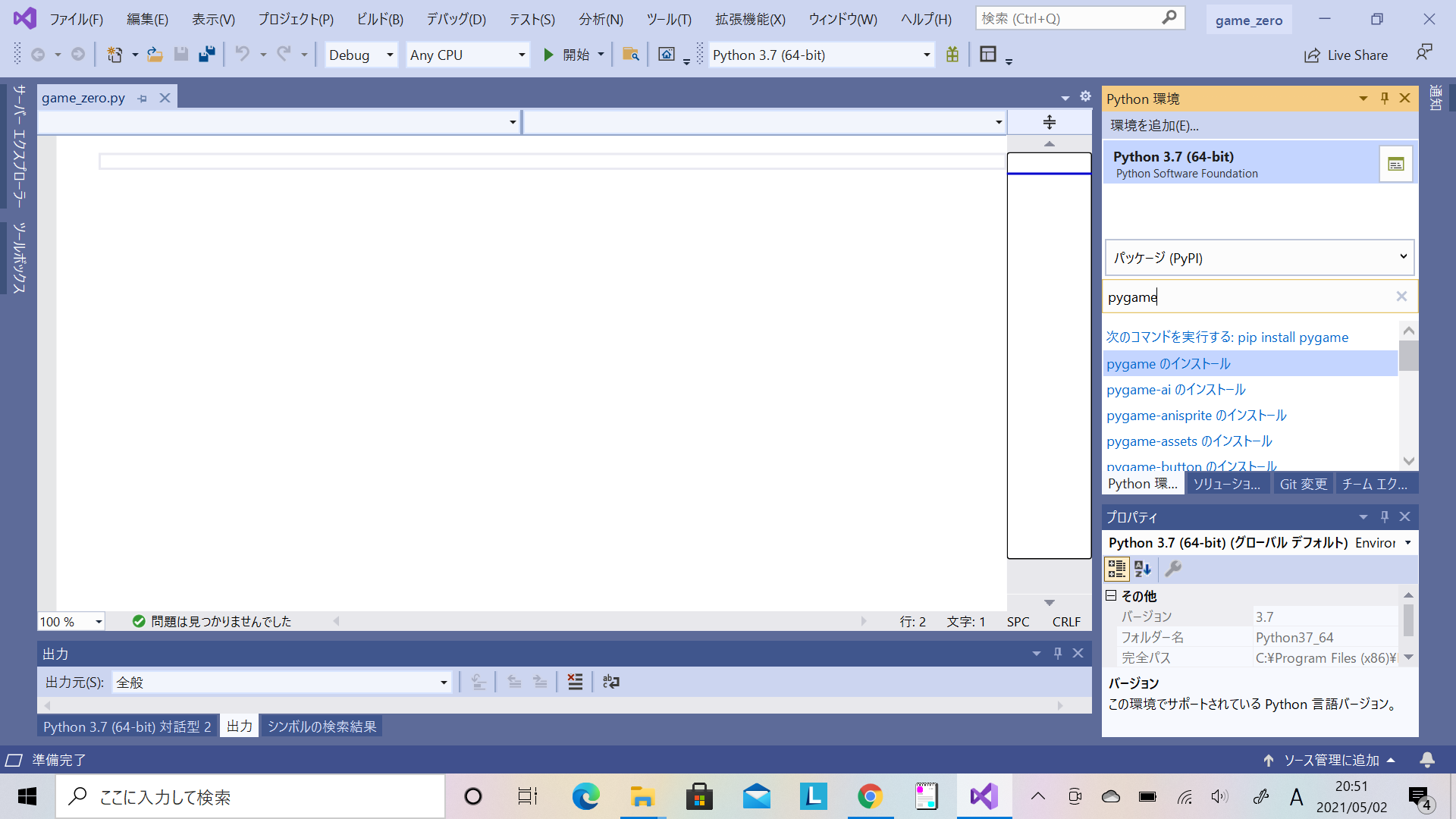Click the Save All toolbar icon
The image size is (1456, 819).
click(x=206, y=55)
